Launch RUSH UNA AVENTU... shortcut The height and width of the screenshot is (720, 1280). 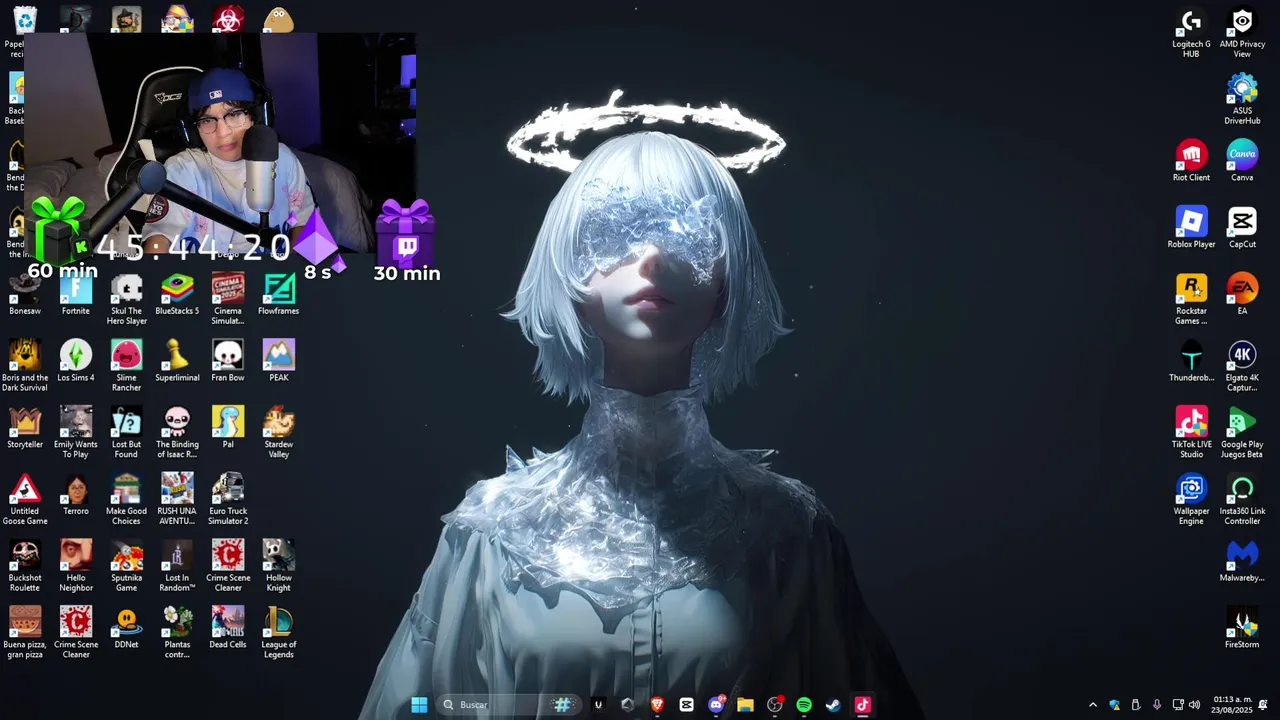point(177,500)
